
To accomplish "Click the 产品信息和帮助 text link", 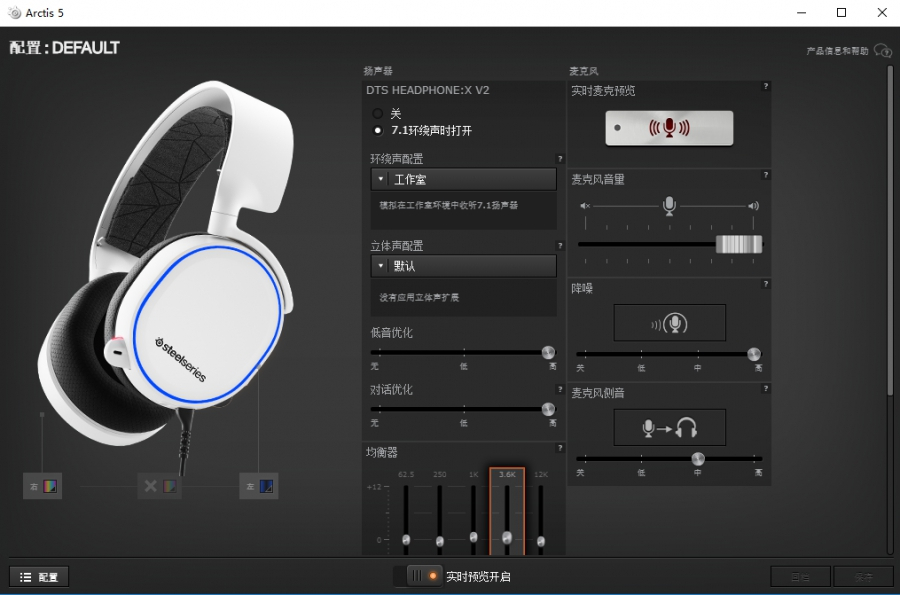I will pyautogui.click(x=837, y=51).
